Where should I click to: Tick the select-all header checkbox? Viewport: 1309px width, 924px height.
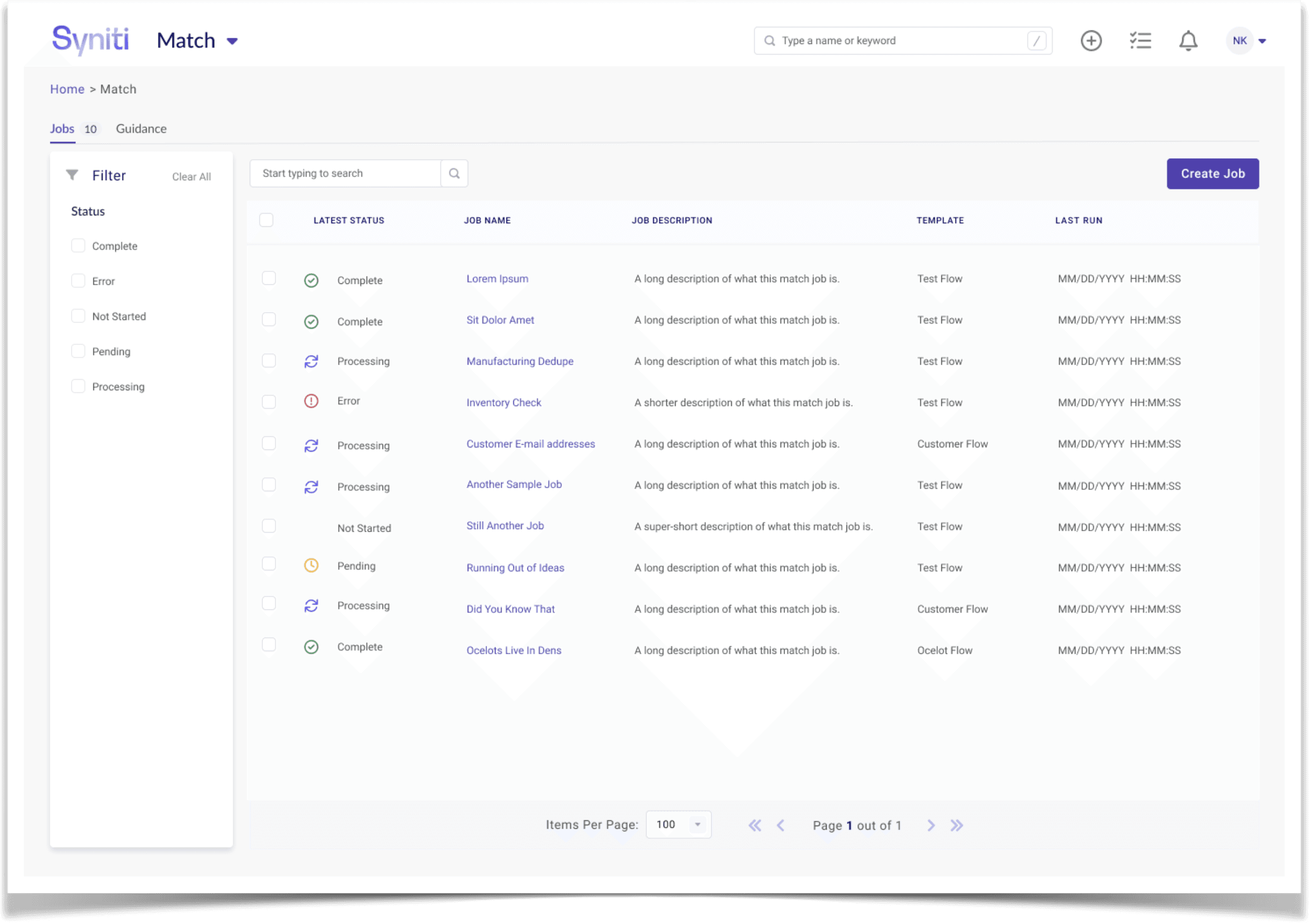(266, 220)
